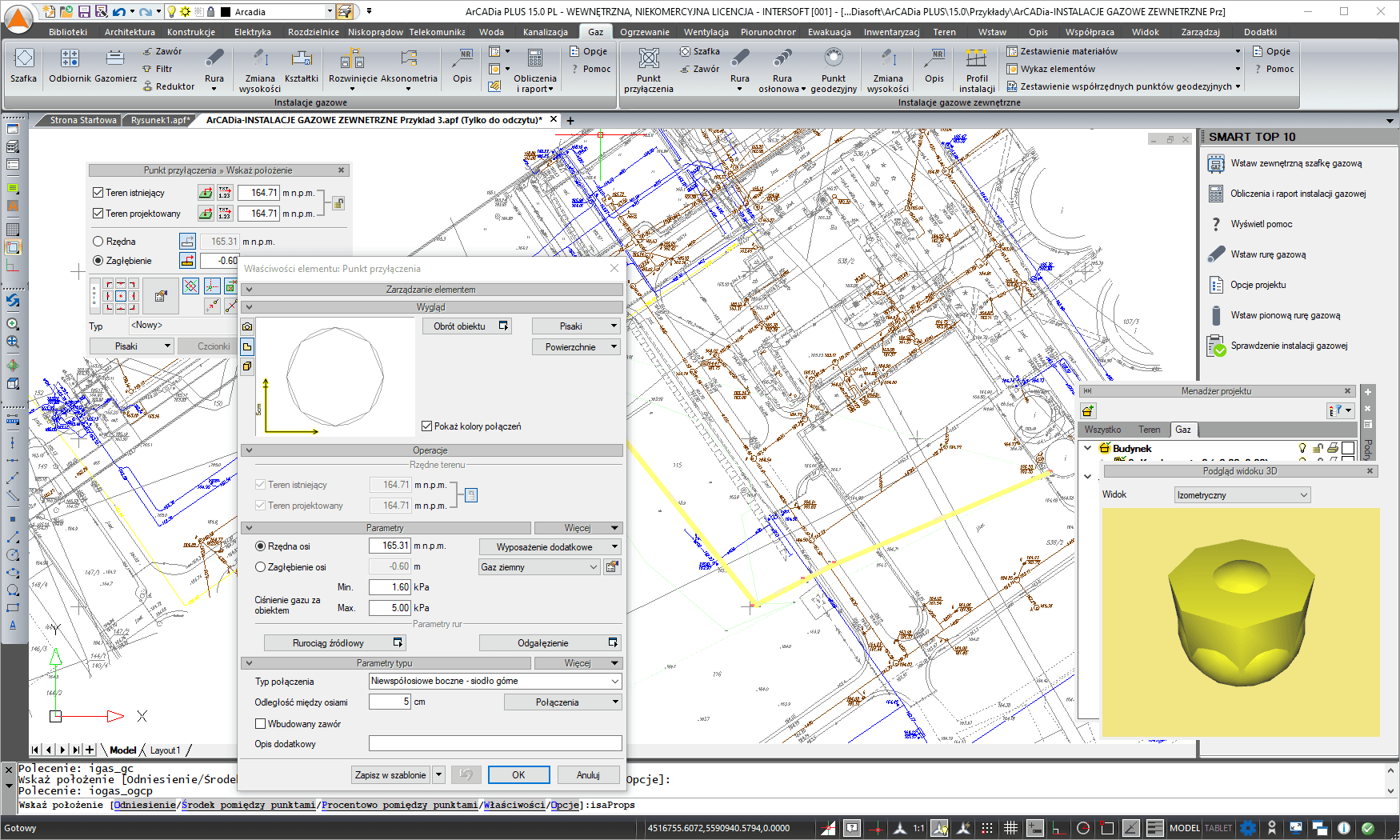Click Sprawdzenie instalacji gazowej in Smart Top 10

[1277, 346]
